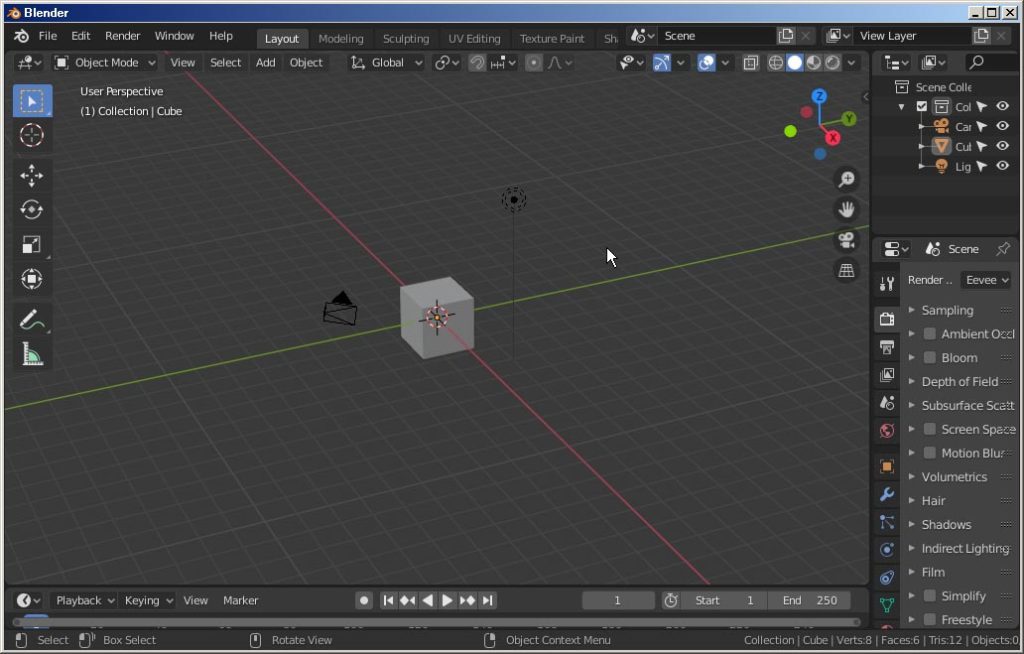Switch to the Sculpting workspace tab
The image size is (1024, 654).
tap(406, 38)
